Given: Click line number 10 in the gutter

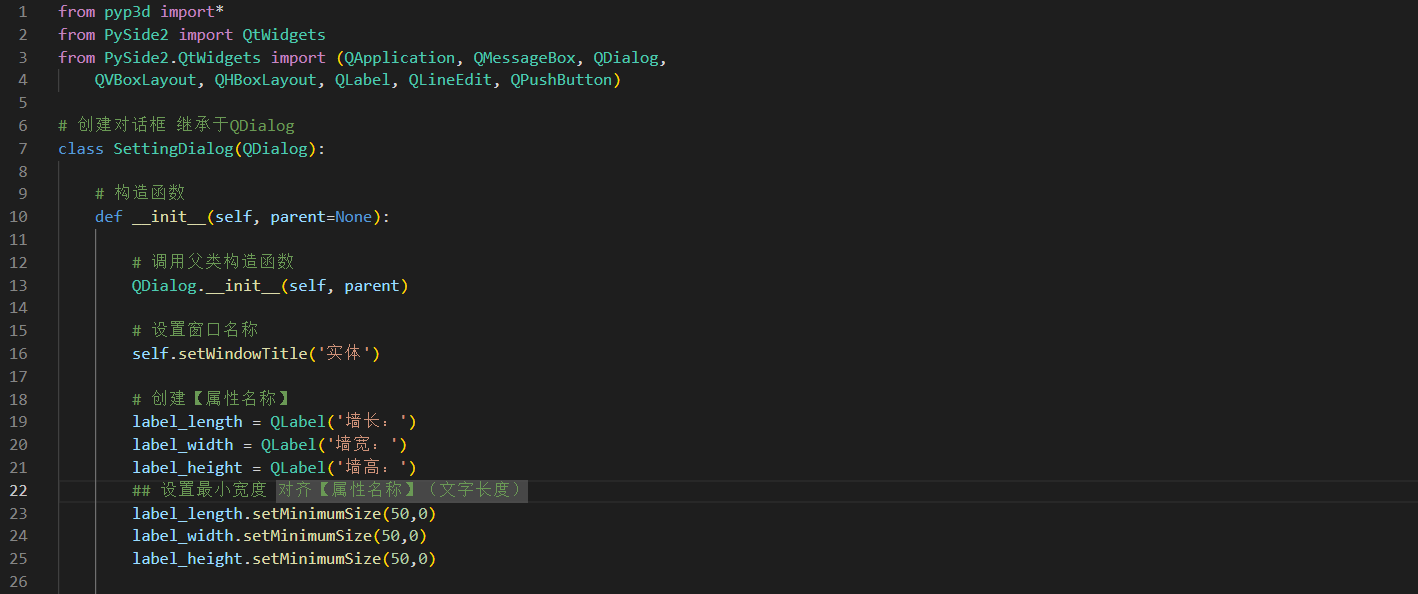Looking at the screenshot, I should click(x=18, y=216).
